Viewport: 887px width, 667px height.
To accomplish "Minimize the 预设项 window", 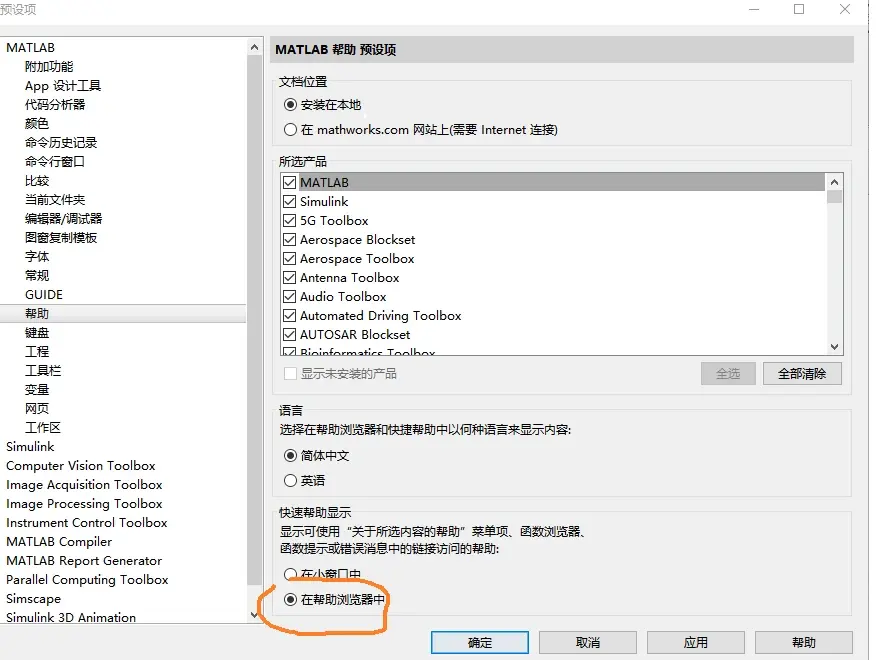I will coord(754,9).
